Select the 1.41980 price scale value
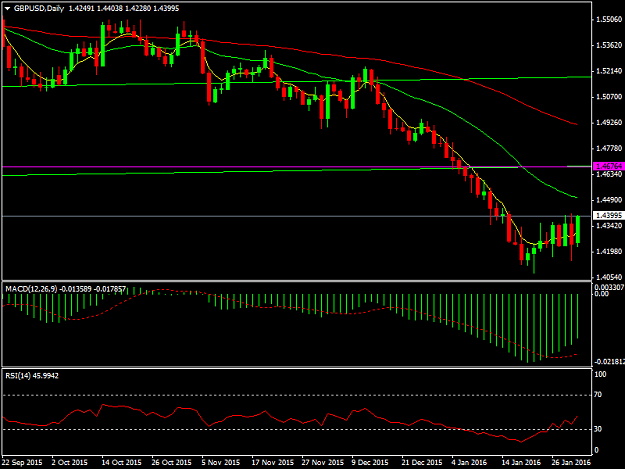This screenshot has height=469, width=625. [609, 251]
